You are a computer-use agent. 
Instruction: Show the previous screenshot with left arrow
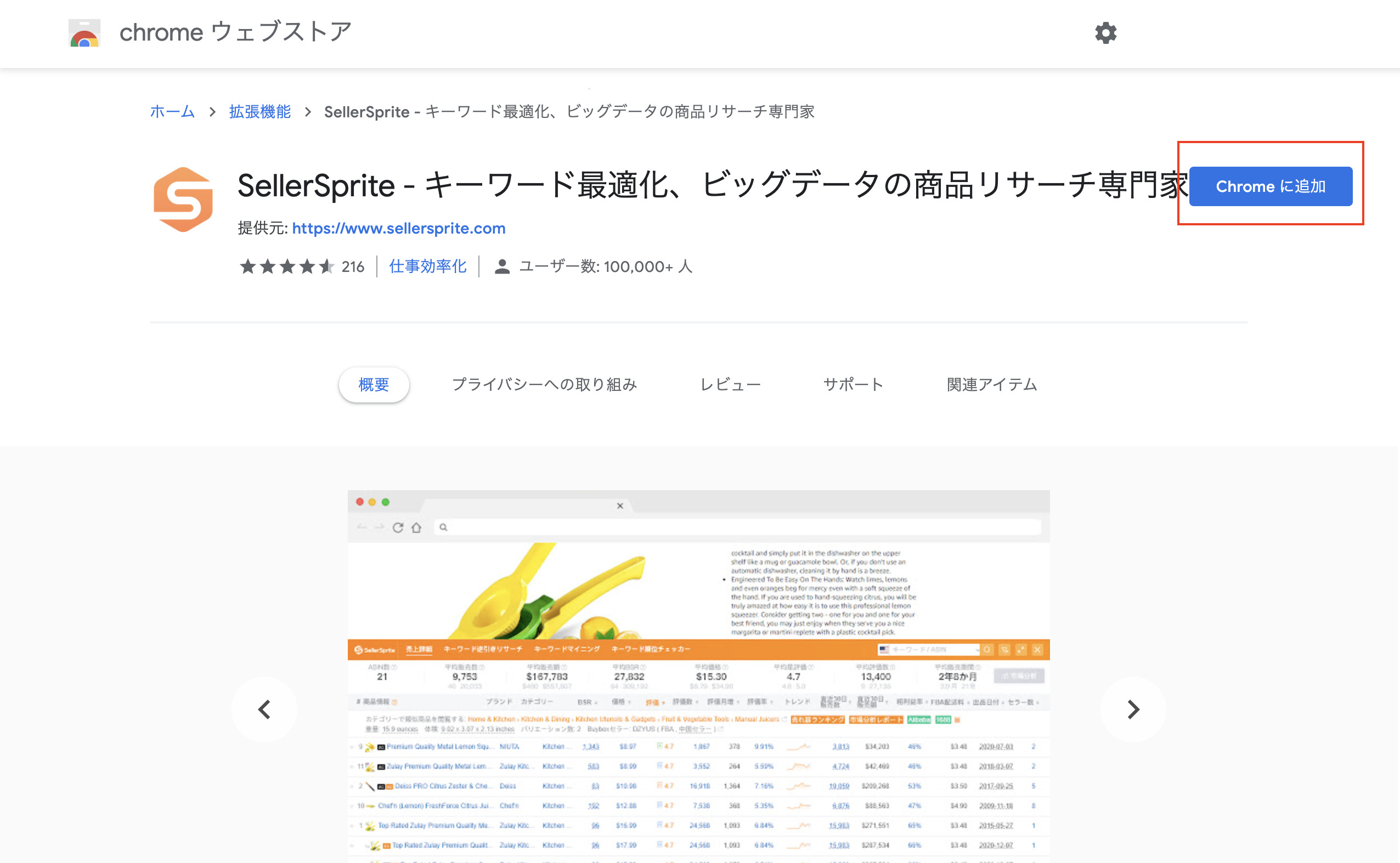click(264, 709)
